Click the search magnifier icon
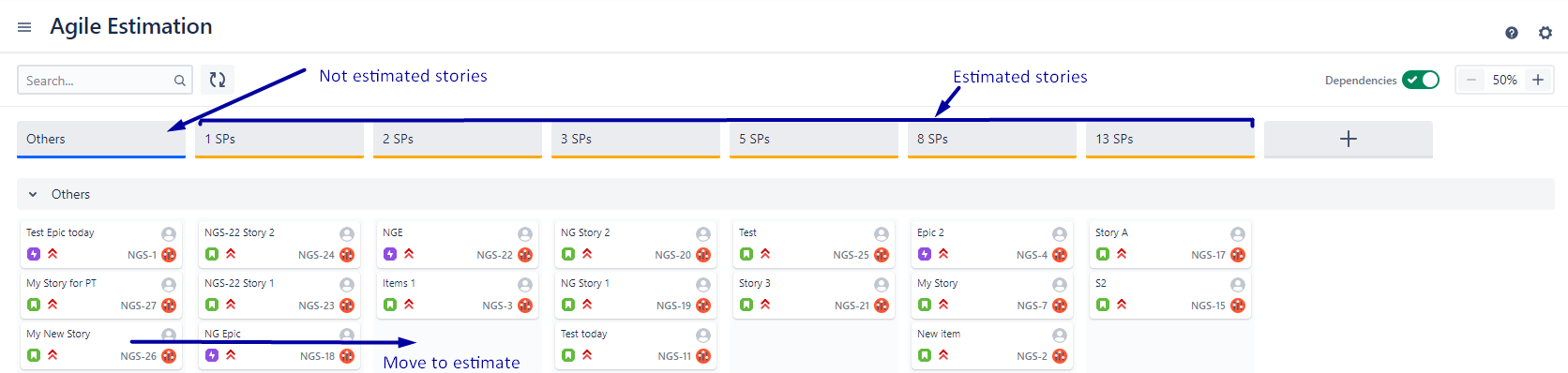 pyautogui.click(x=179, y=81)
